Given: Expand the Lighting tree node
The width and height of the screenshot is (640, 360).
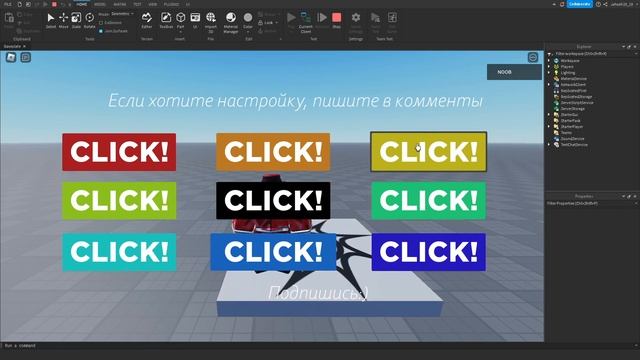Looking at the screenshot, I should point(549,73).
